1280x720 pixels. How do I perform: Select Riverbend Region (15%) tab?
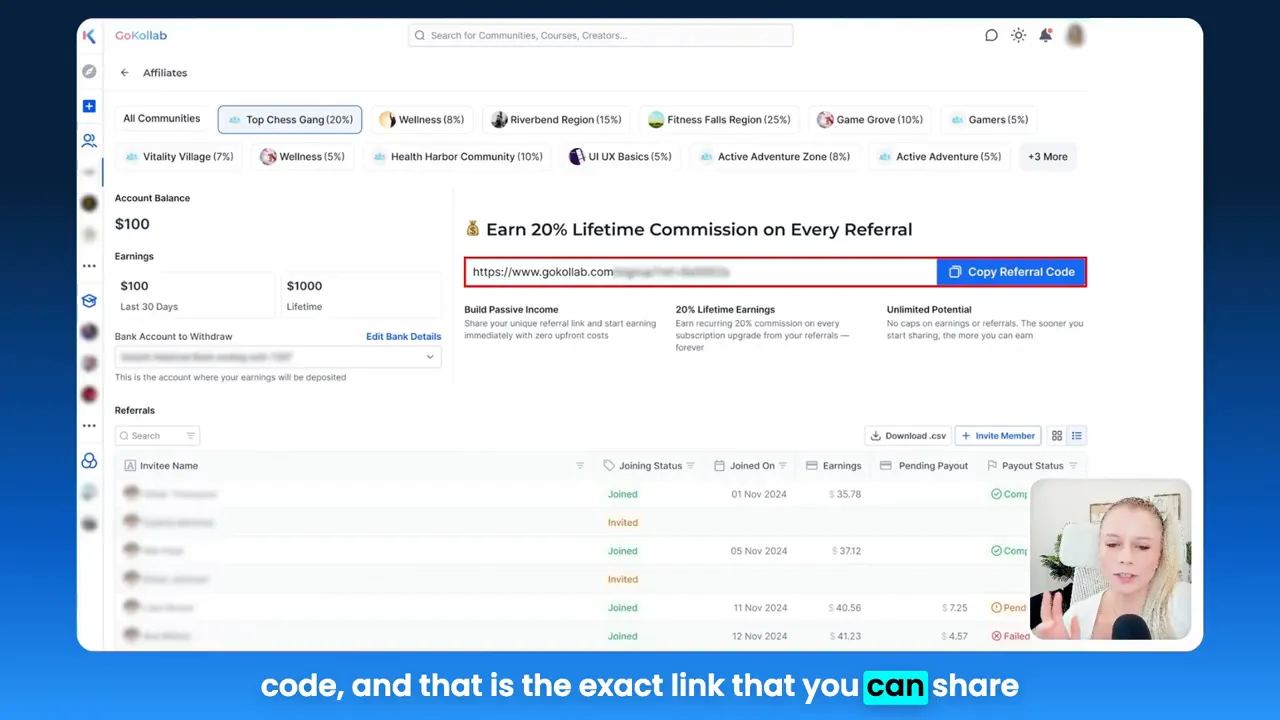point(556,120)
